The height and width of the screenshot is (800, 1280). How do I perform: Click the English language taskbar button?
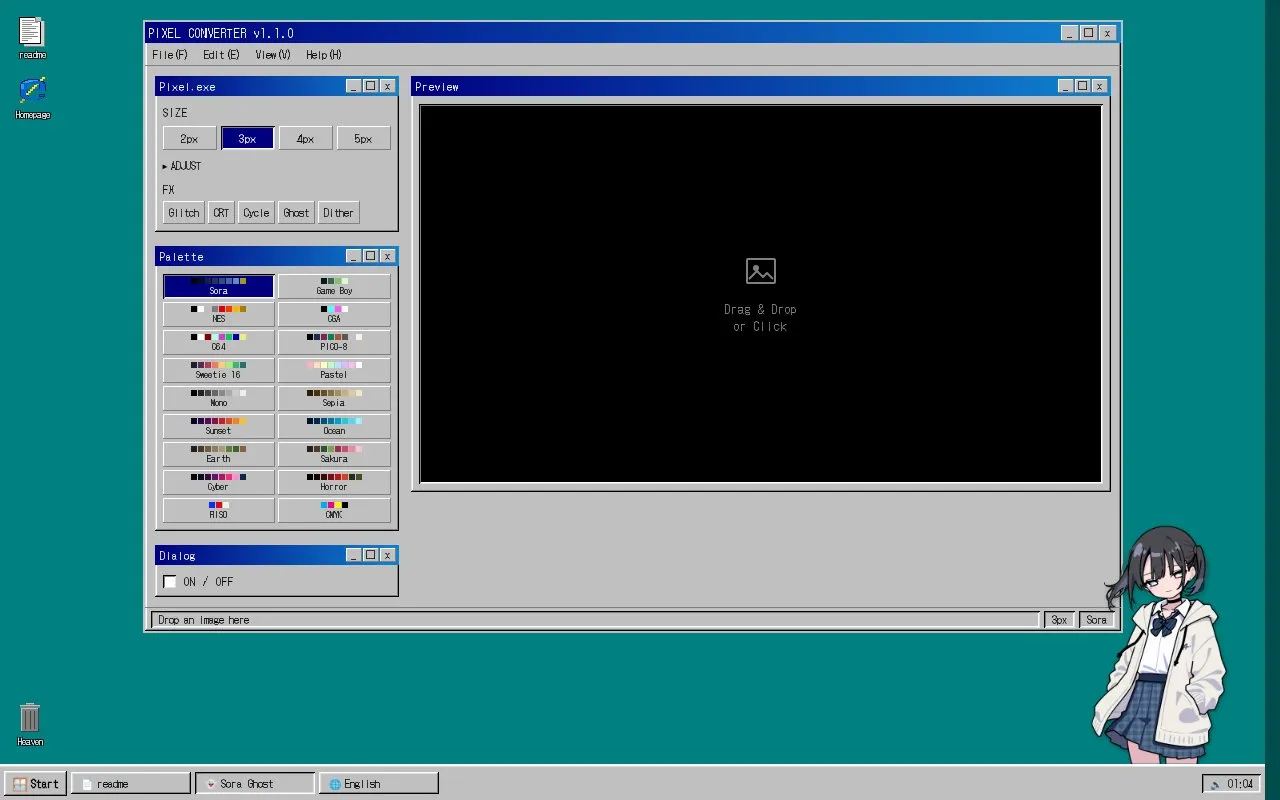click(379, 784)
